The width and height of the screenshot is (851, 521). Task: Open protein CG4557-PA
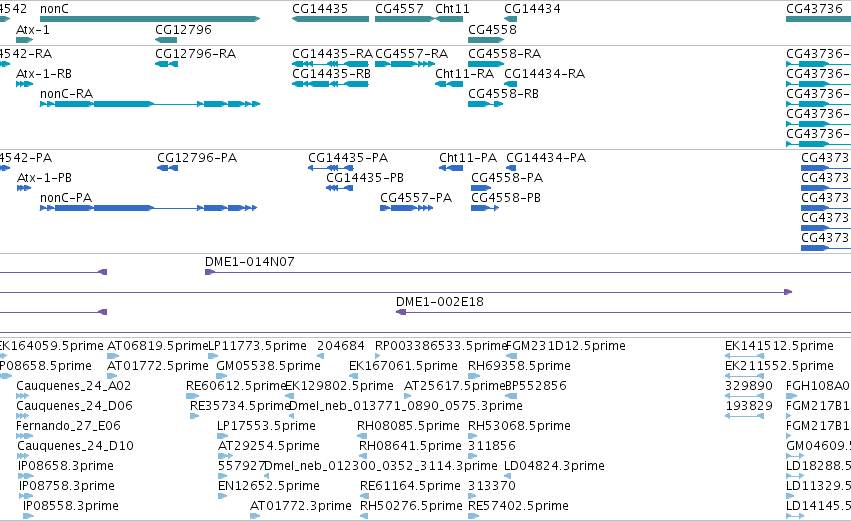416,198
